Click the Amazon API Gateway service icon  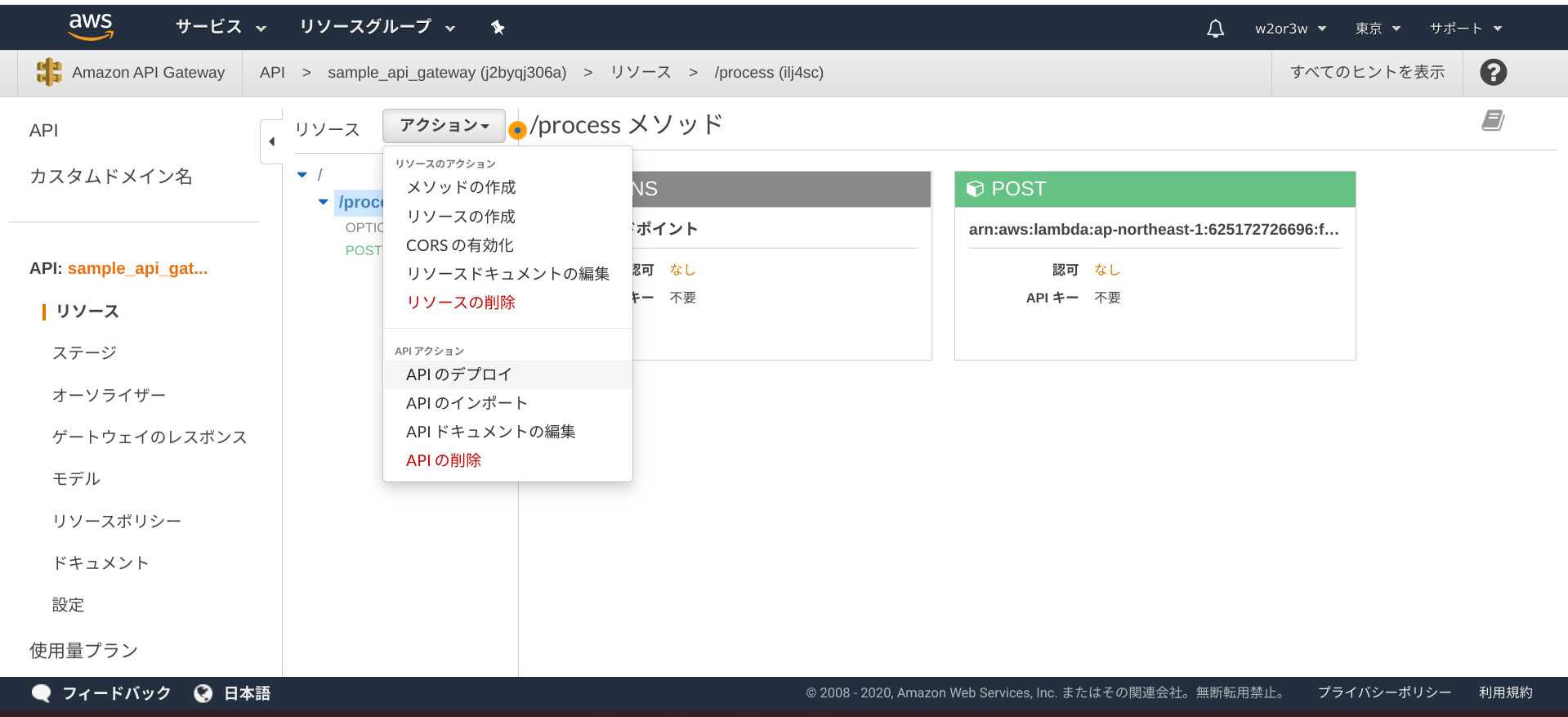pos(49,72)
